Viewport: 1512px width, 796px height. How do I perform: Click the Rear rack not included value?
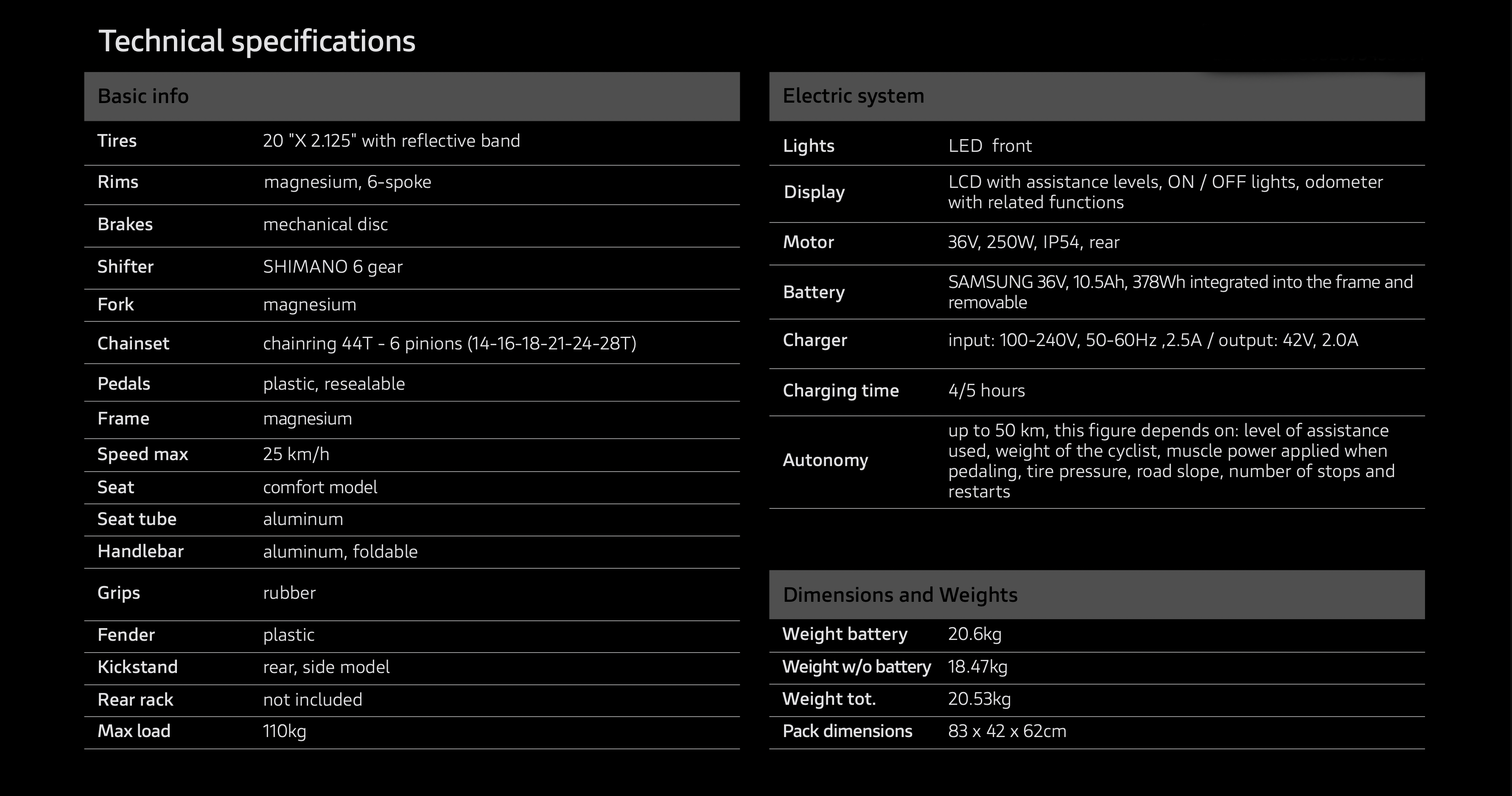pyautogui.click(x=312, y=699)
